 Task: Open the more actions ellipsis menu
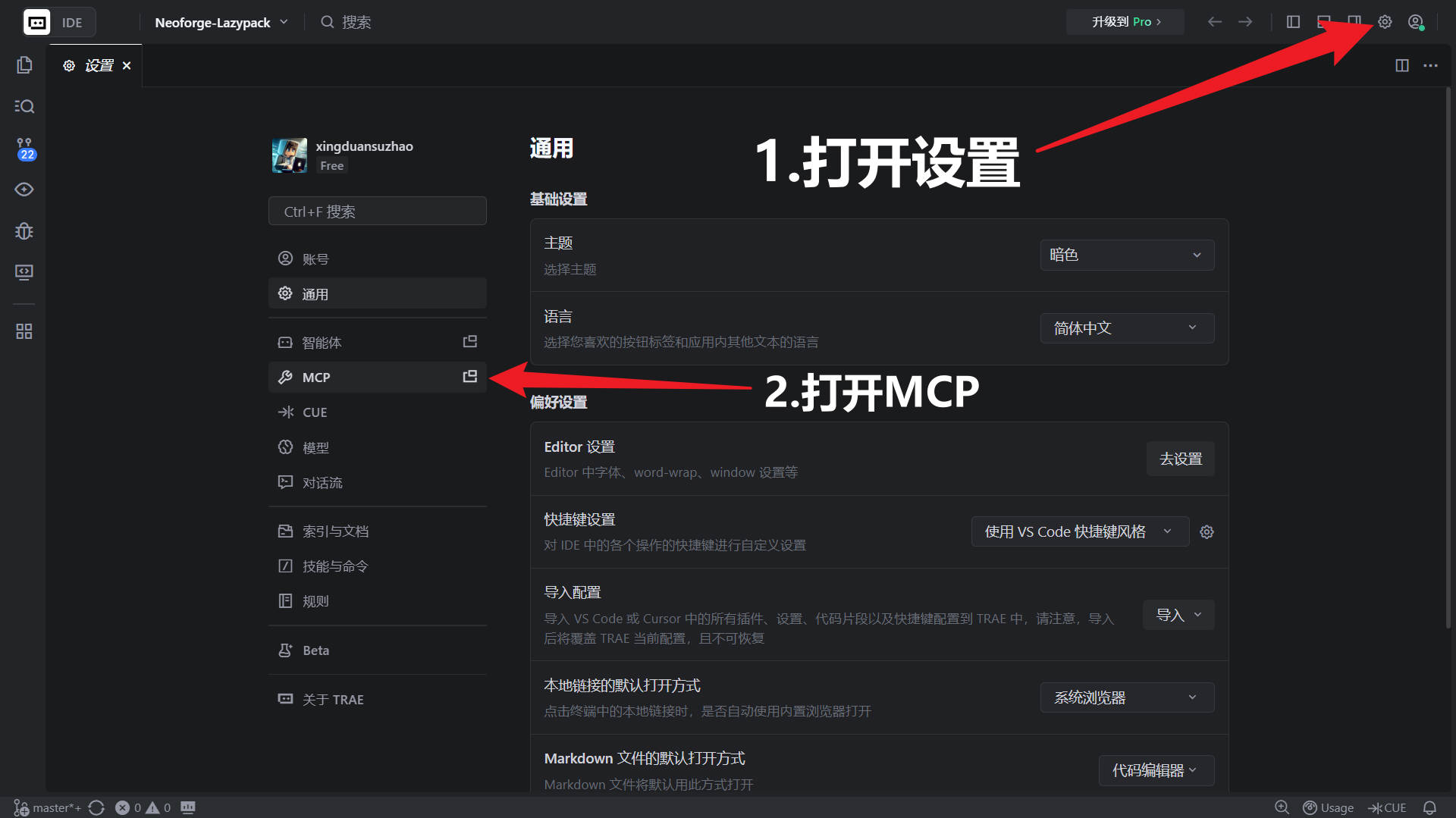point(1430,65)
